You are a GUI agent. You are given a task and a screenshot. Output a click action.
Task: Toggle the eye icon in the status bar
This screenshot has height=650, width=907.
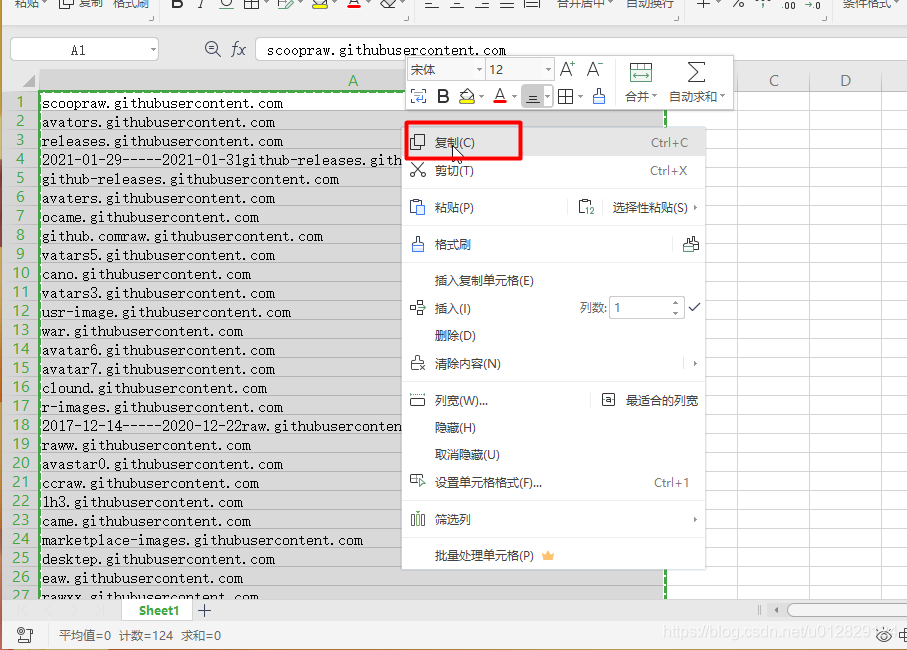click(884, 636)
